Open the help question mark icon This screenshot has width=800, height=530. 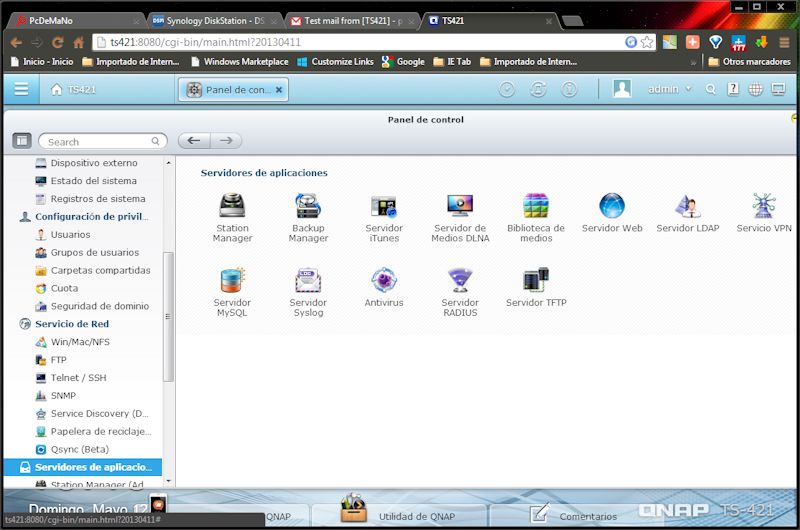pos(733,89)
